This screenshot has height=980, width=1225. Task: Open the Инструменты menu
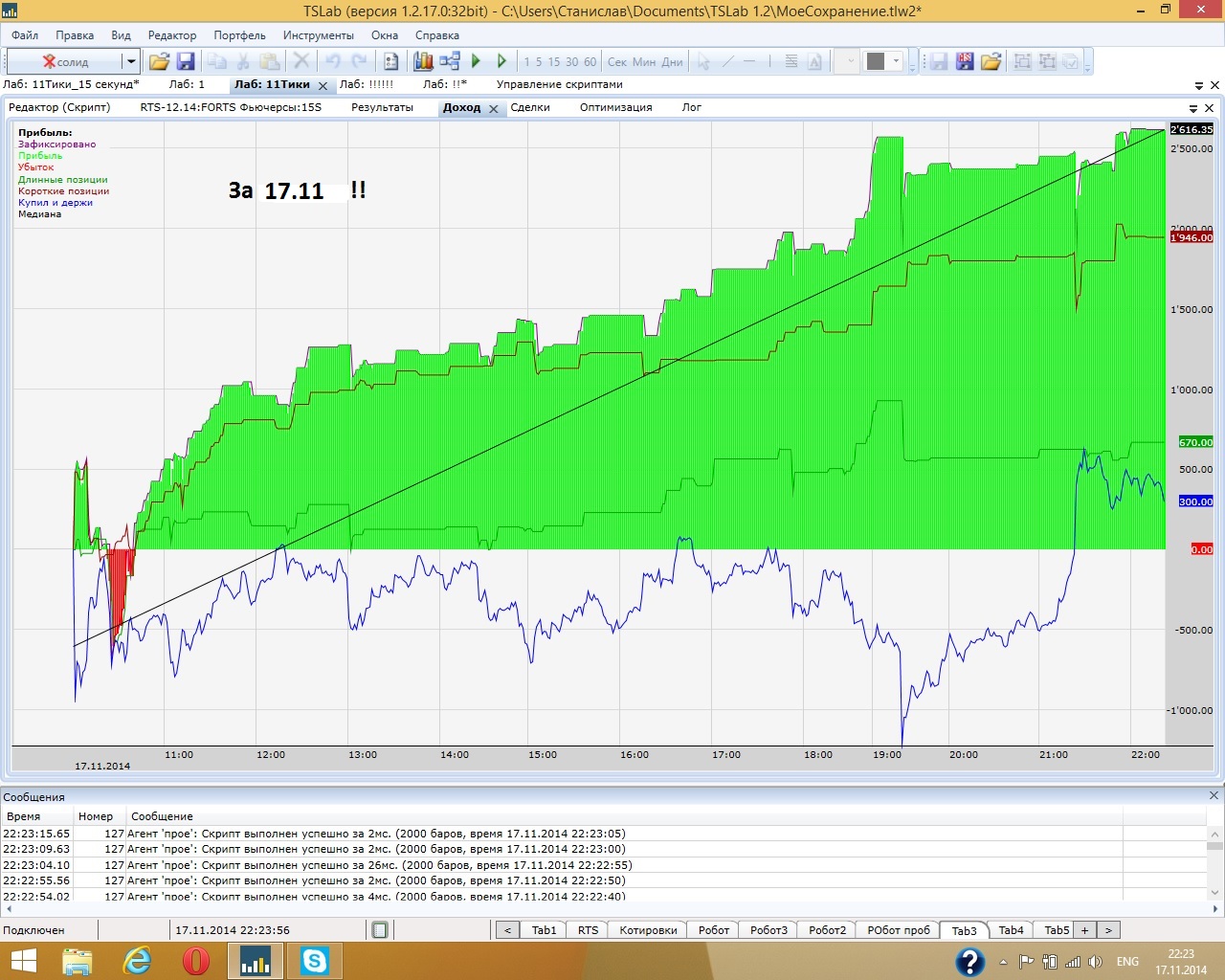click(x=318, y=35)
